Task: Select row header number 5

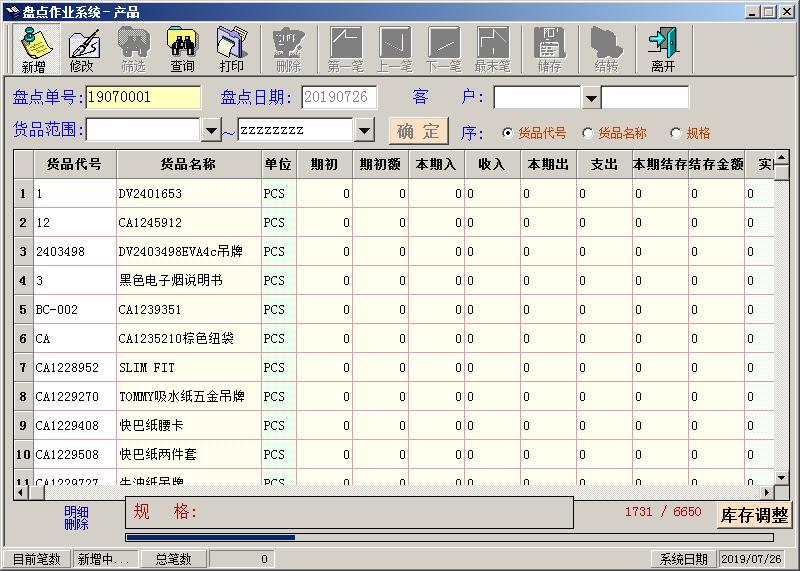Action: [x=23, y=309]
